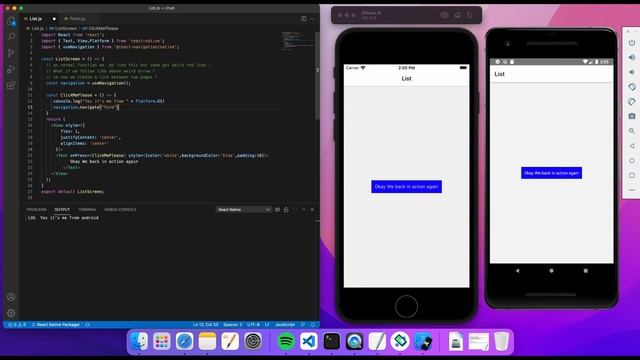Open notifications bell in status bar
Viewport: 640px width, 360px height.
313,325
